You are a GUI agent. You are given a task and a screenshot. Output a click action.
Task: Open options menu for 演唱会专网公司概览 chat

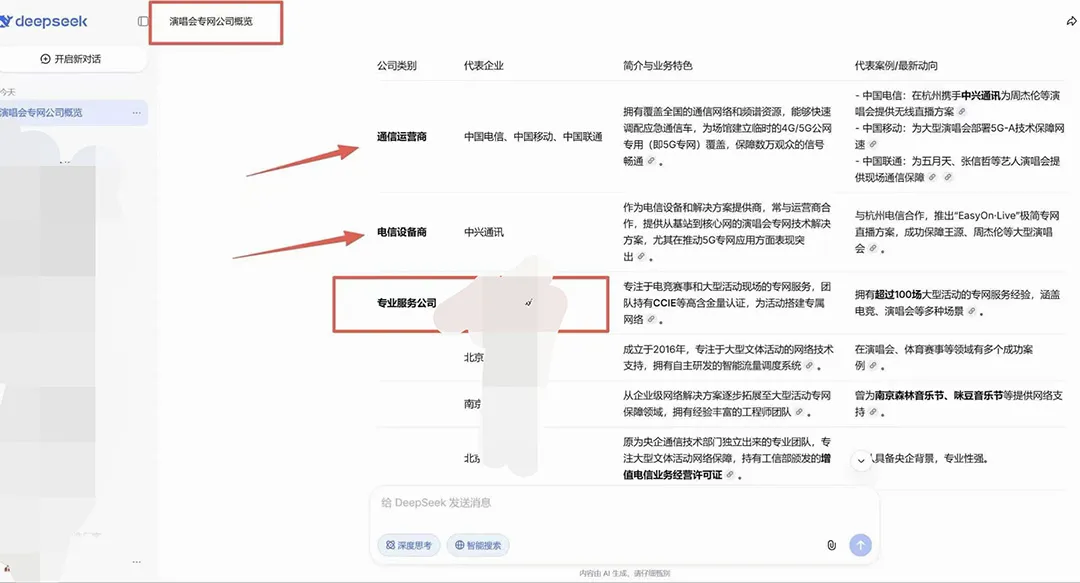[x=136, y=112]
